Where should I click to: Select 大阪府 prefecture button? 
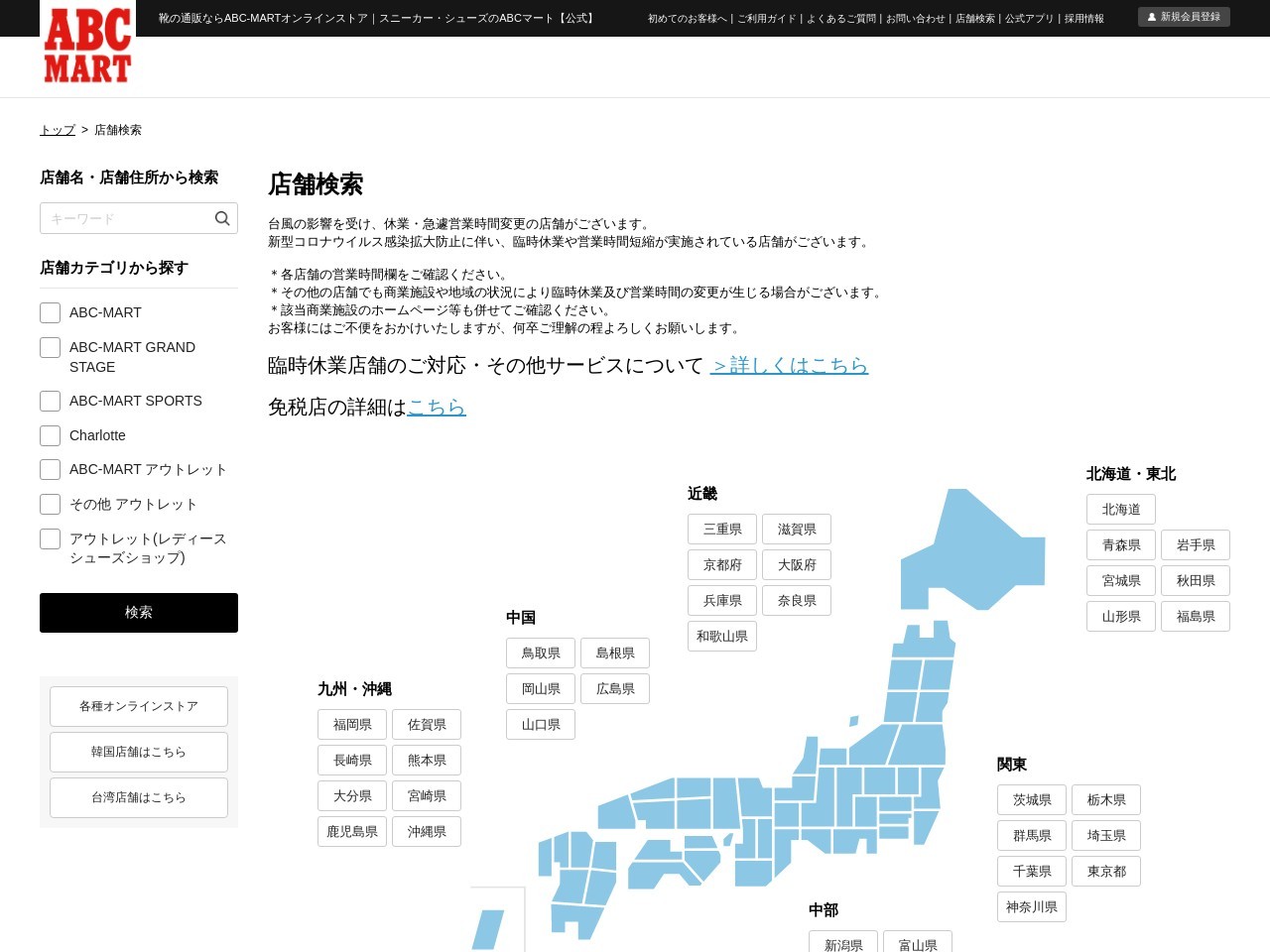[797, 565]
